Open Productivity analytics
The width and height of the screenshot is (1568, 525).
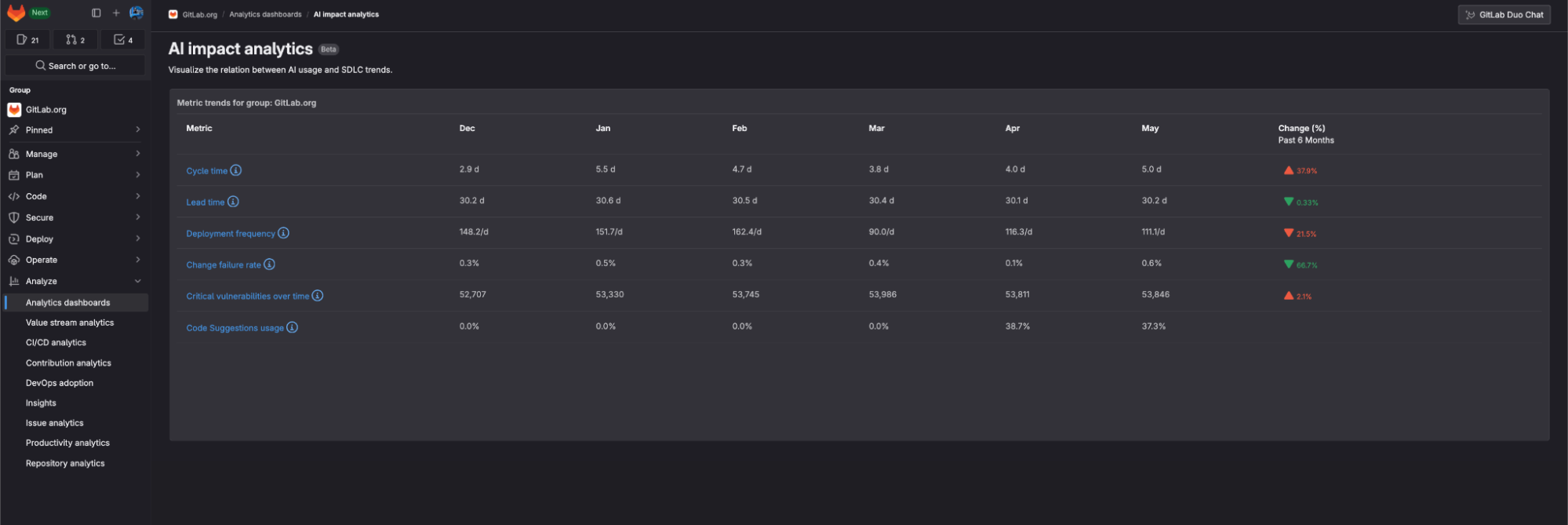[x=67, y=443]
